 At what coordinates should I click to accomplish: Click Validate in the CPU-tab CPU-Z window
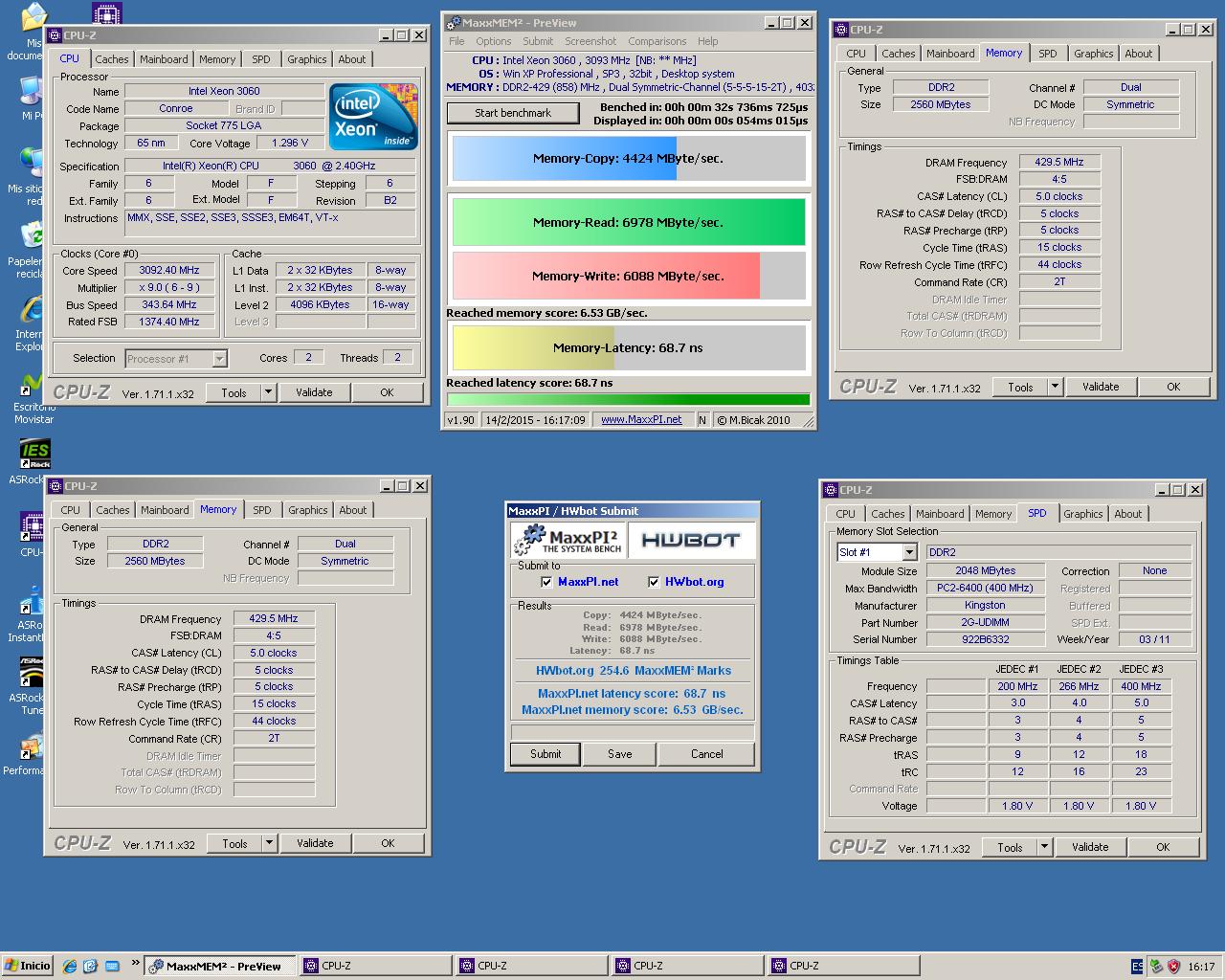coord(314,392)
